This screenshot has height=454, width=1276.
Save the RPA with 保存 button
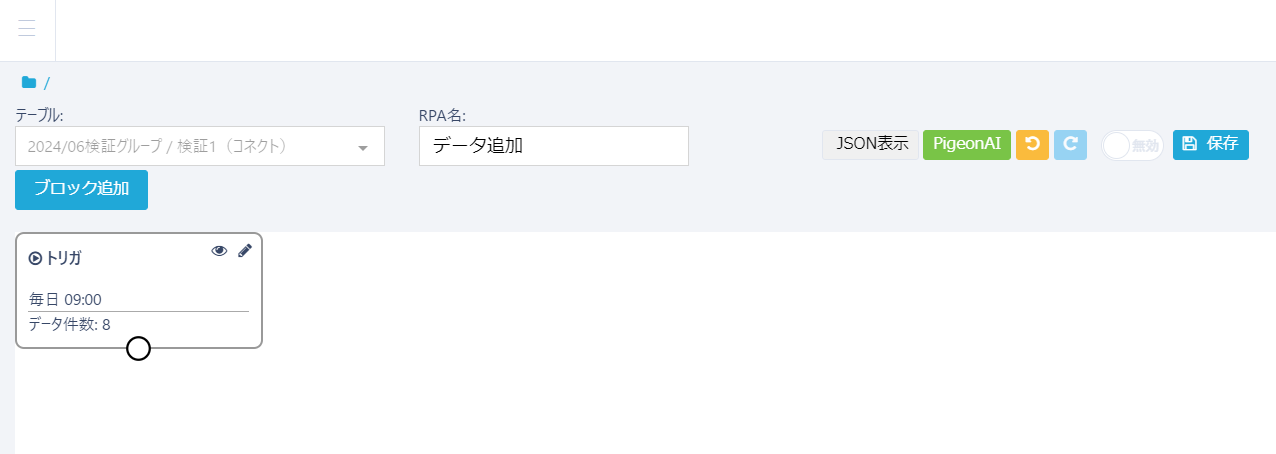(x=1210, y=144)
